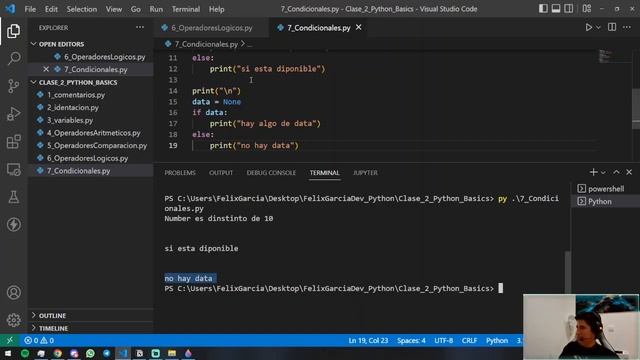This screenshot has height=360, width=640.
Task: Click the editor minimap preview
Action: click(605, 56)
